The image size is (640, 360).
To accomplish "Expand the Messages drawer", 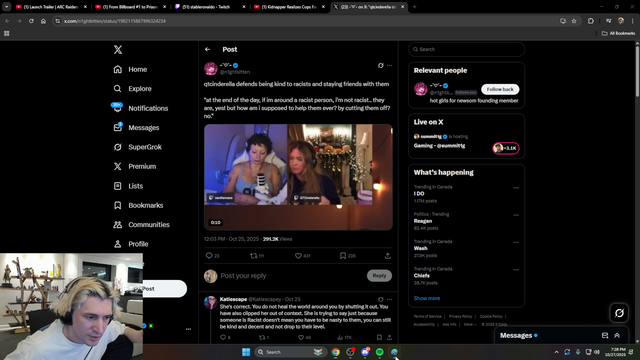I will click(x=617, y=335).
